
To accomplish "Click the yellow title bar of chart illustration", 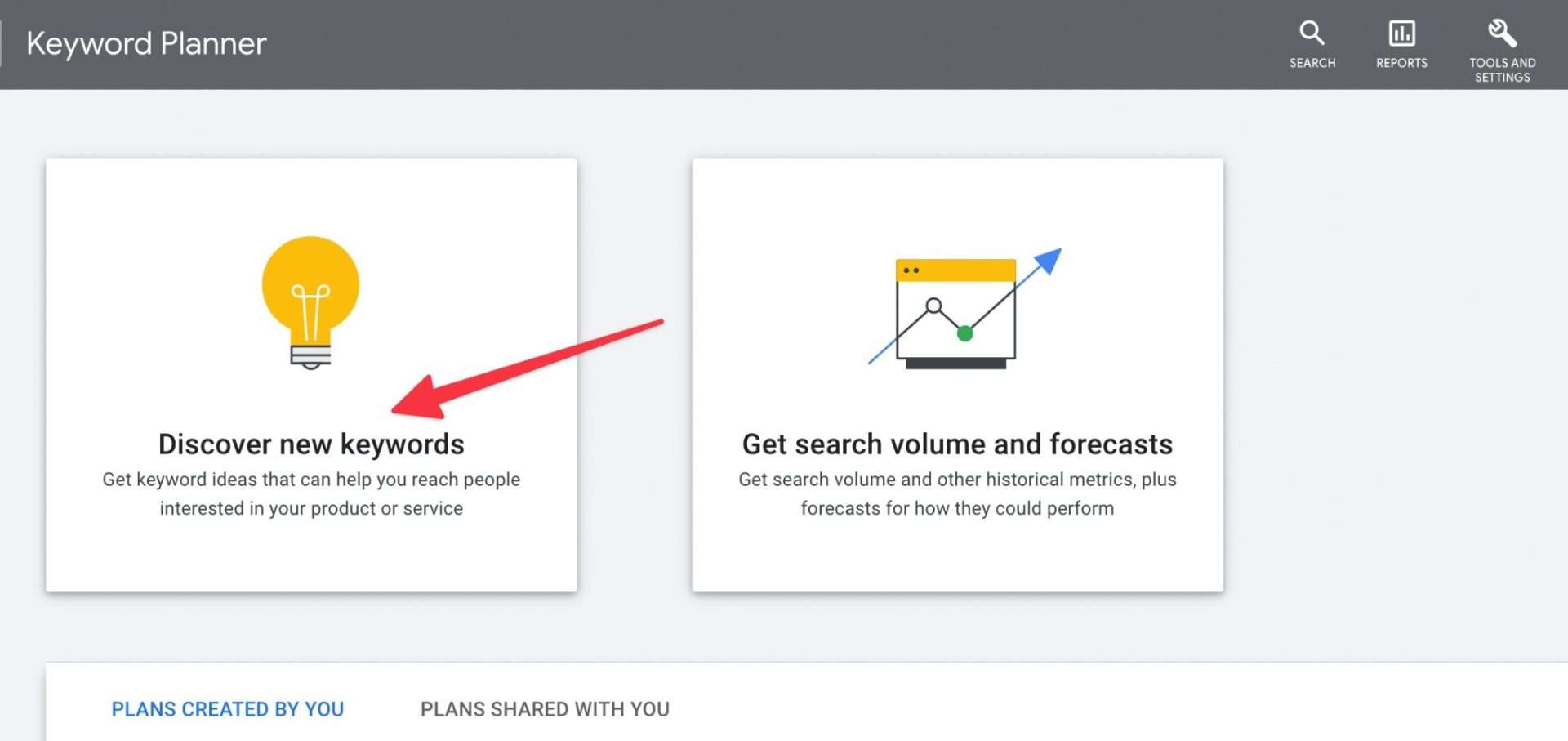I will click(x=955, y=270).
